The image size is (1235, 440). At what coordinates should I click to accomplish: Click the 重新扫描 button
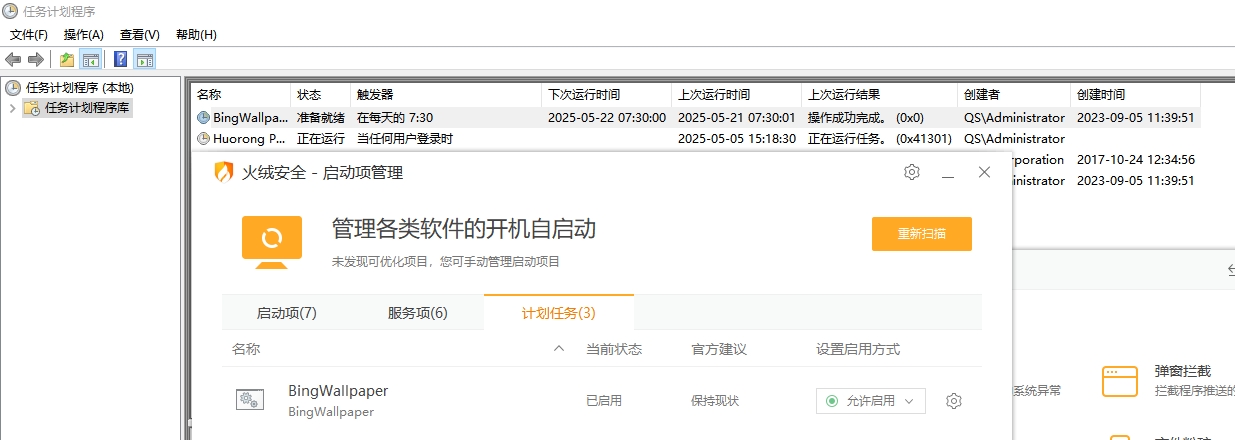tap(921, 234)
